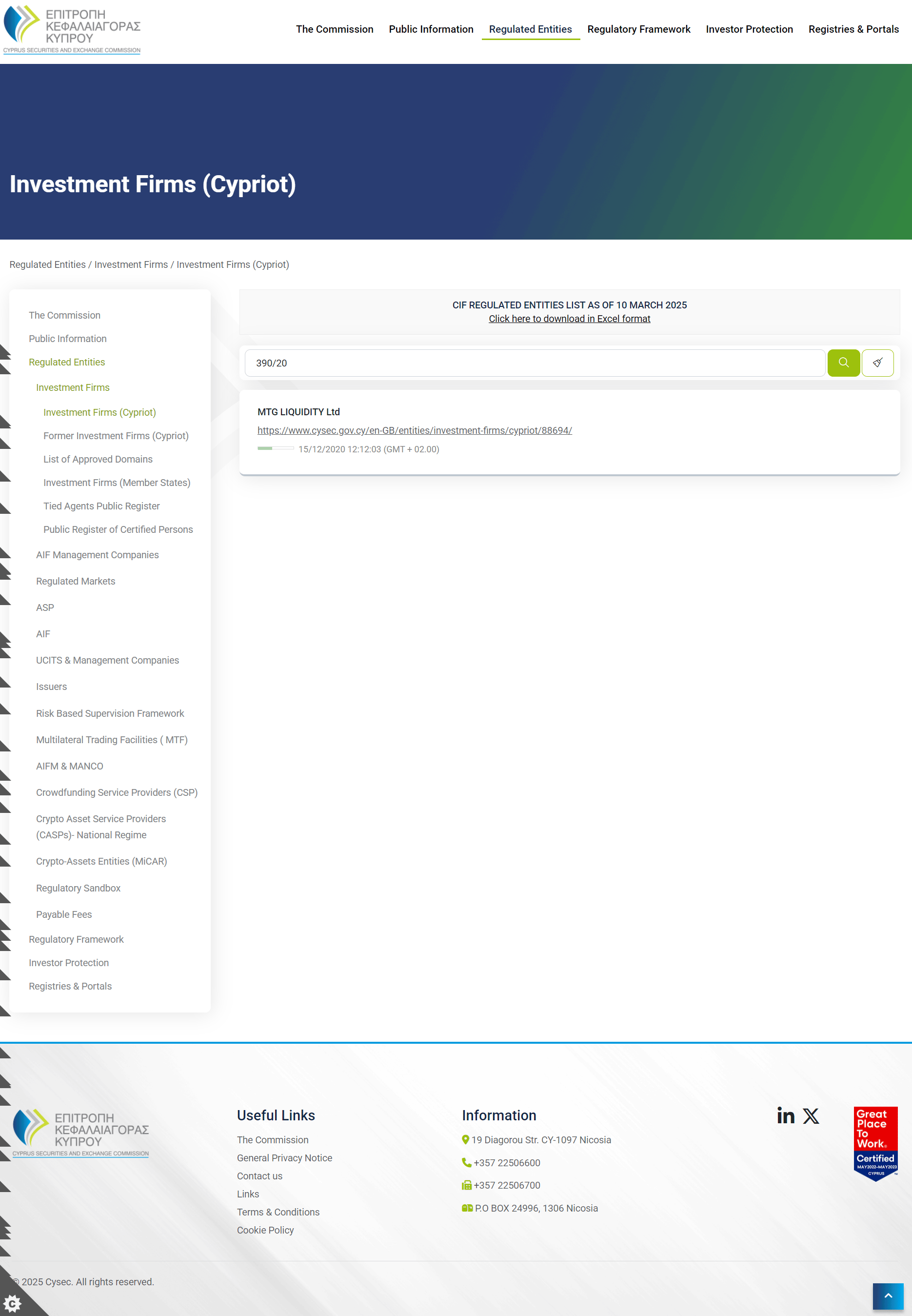Click the CySEC logo in the footer
Screen dimensions: 912x1316
pyautogui.click(x=80, y=1133)
